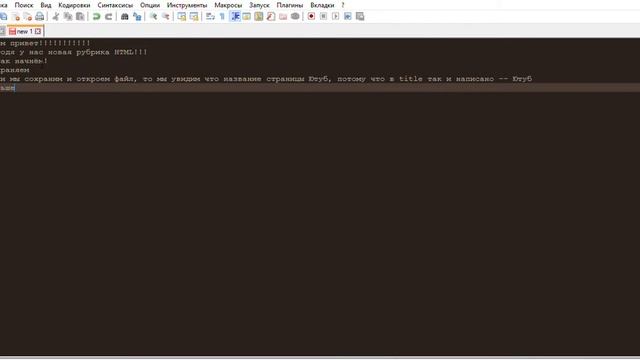Click the line mentioning 'рубрика HTML!!!'
This screenshot has width=640, height=360.
73,52
